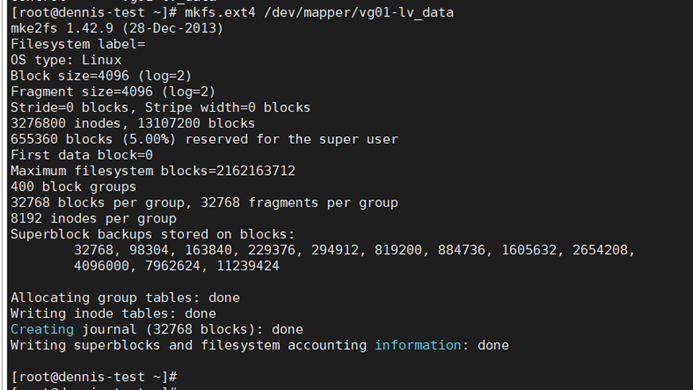Viewport: 693px width, 390px height.
Task: Click the 8192 inodes per group line
Action: click(94, 218)
